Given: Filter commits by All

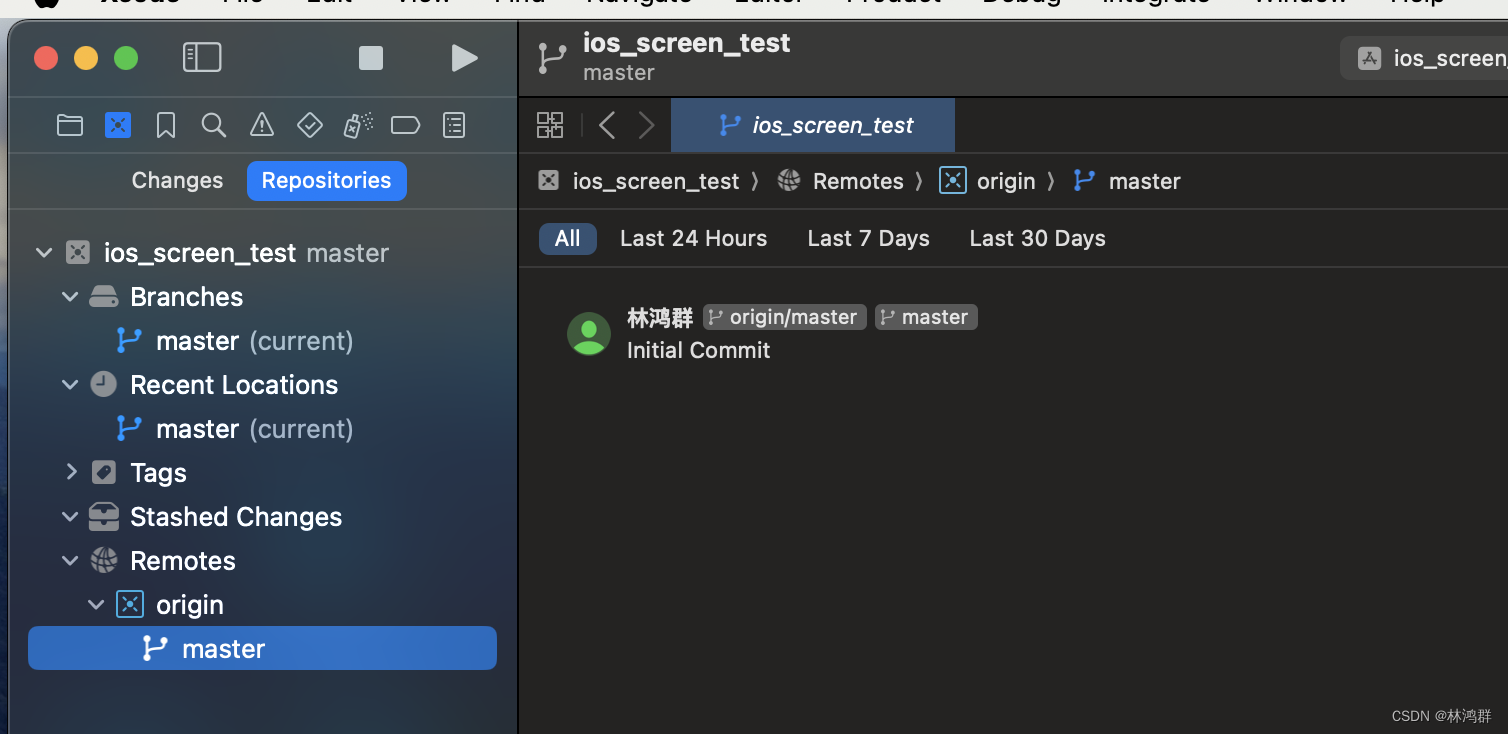Looking at the screenshot, I should click(x=568, y=238).
